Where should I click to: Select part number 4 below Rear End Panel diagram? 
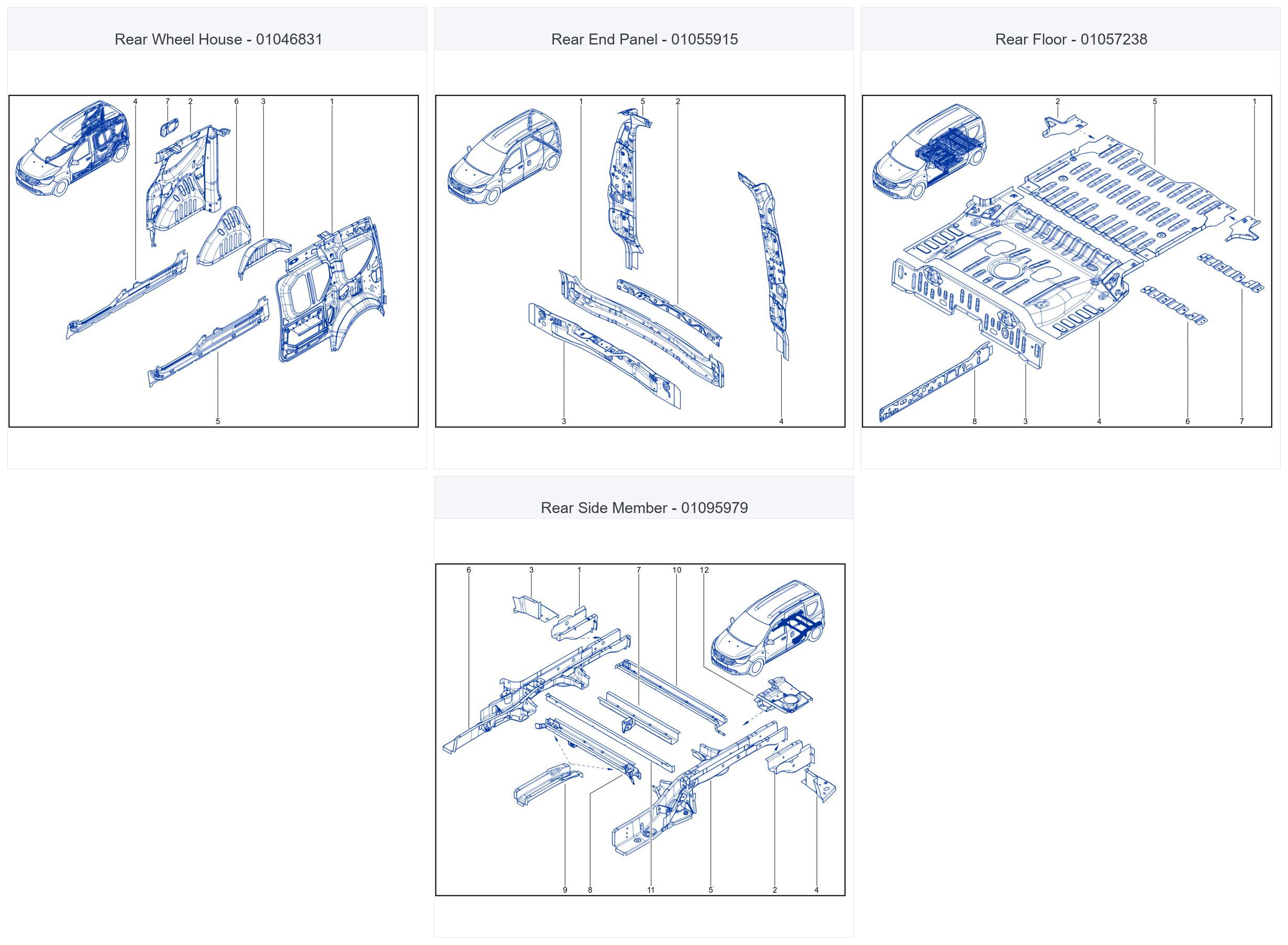[x=781, y=421]
